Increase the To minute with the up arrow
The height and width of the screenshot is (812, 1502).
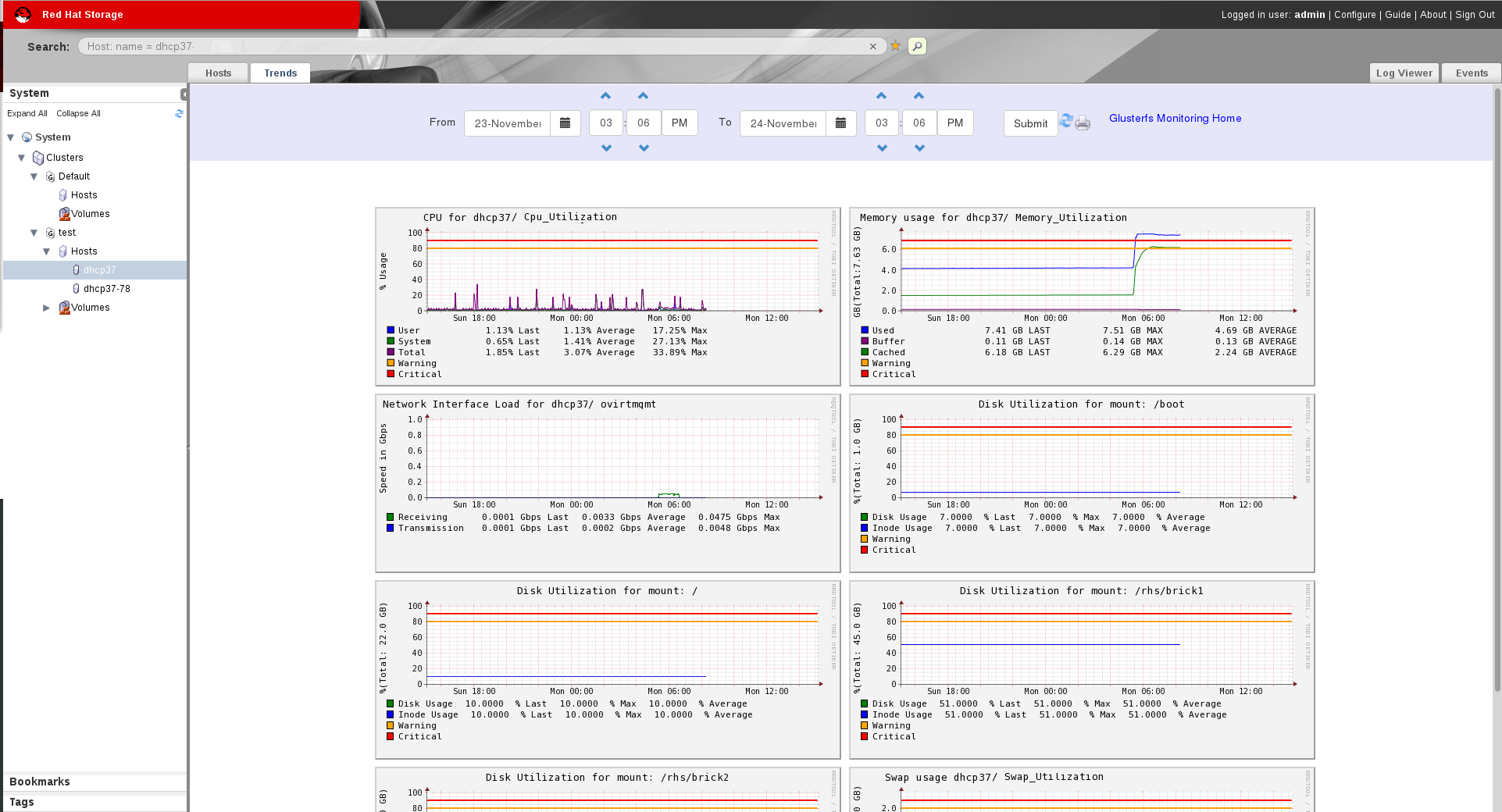click(919, 95)
